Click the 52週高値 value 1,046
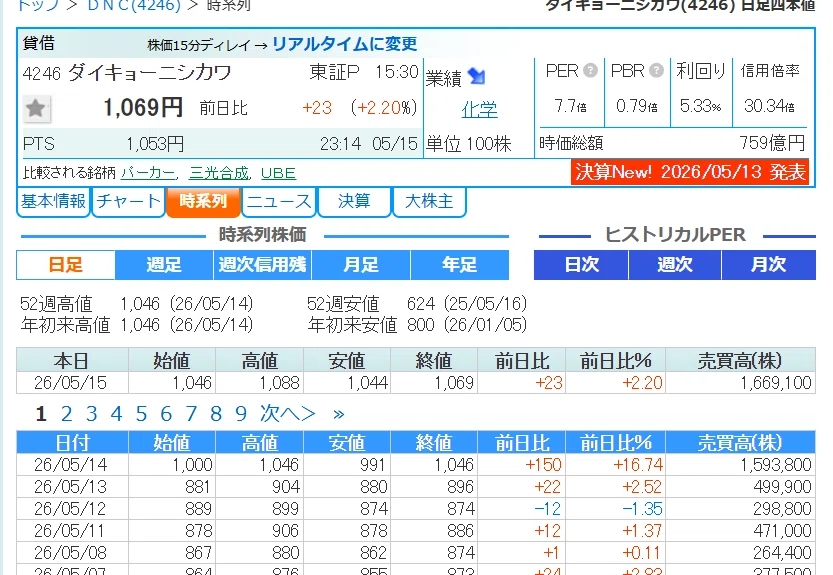Screen dimensions: 833x575 (x=140, y=304)
